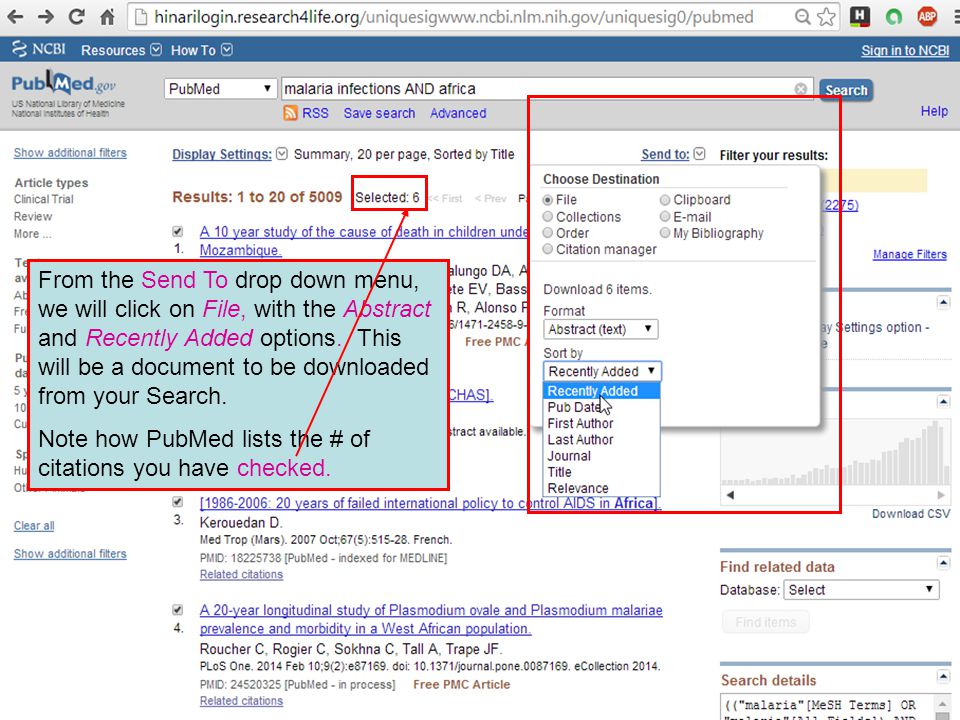This screenshot has width=960, height=720.
Task: Click the Manage Filters link
Action: [910, 254]
